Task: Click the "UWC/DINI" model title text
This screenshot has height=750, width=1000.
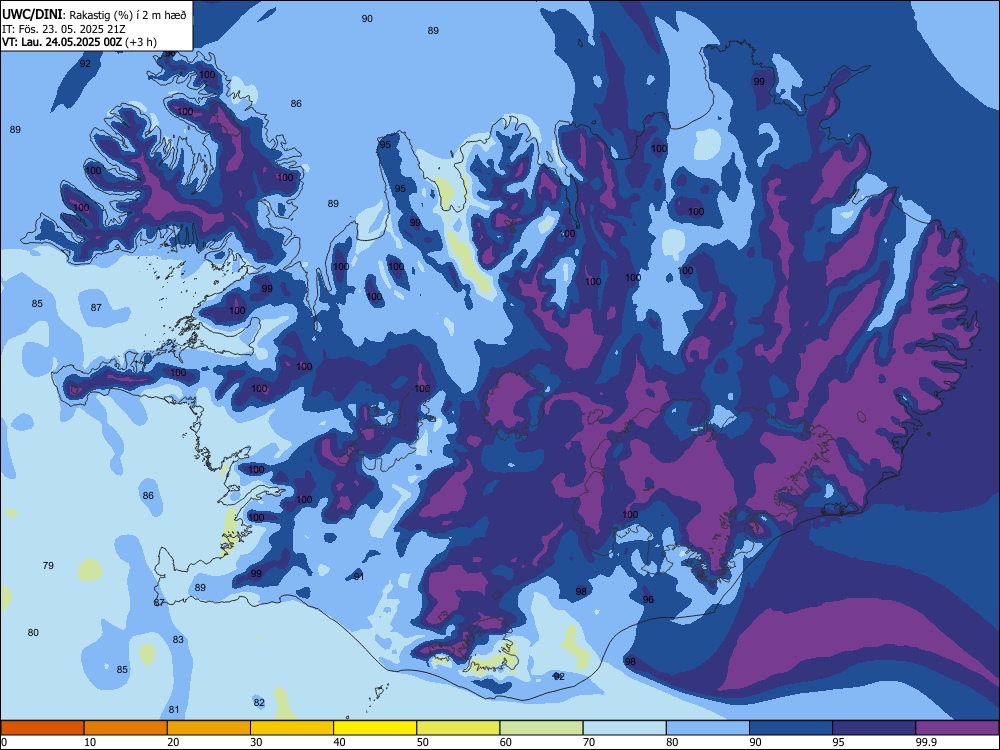Action: pos(32,14)
